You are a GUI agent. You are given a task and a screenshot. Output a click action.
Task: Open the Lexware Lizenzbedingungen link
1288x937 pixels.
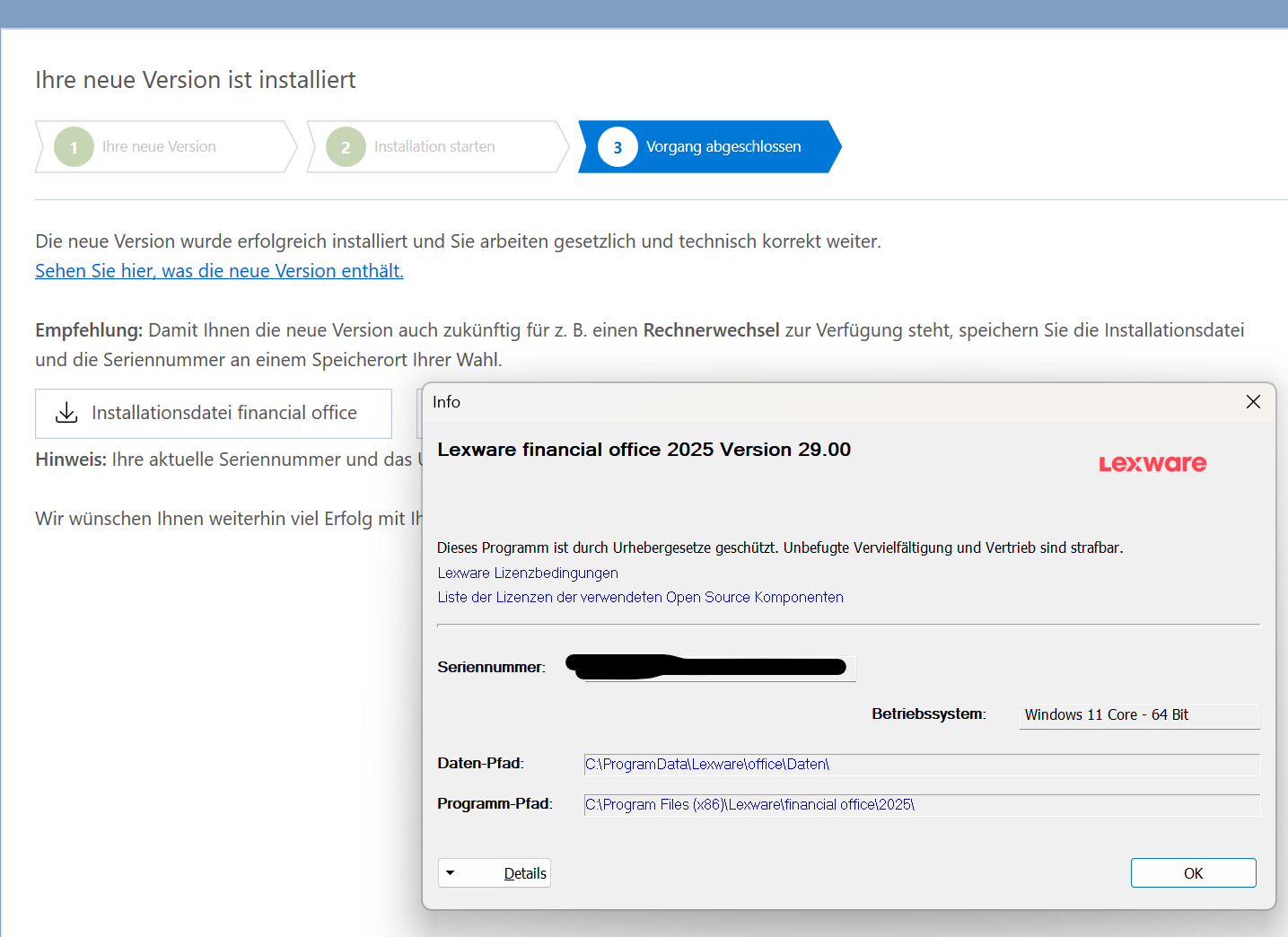coord(528,573)
